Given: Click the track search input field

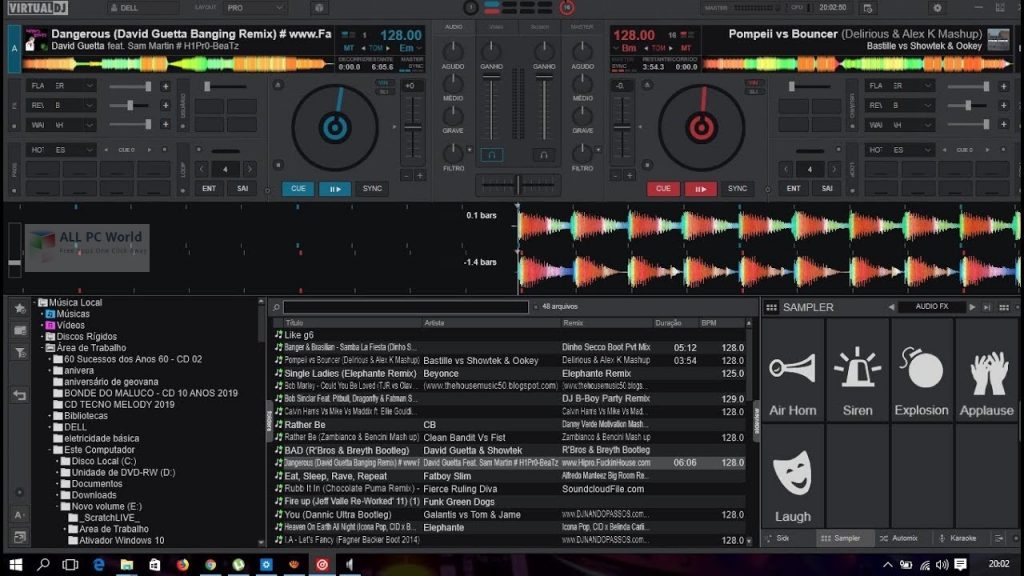Looking at the screenshot, I should coord(404,307).
